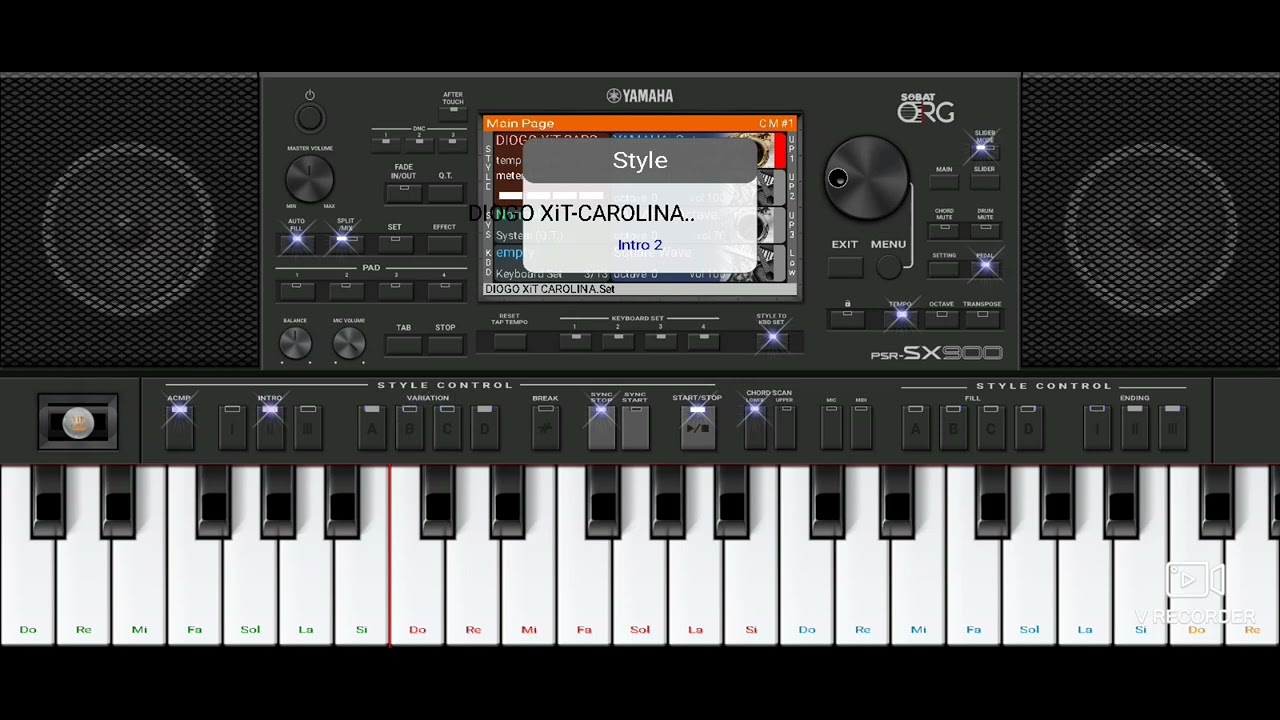
Task: Select Intro I button
Action: 232,428
